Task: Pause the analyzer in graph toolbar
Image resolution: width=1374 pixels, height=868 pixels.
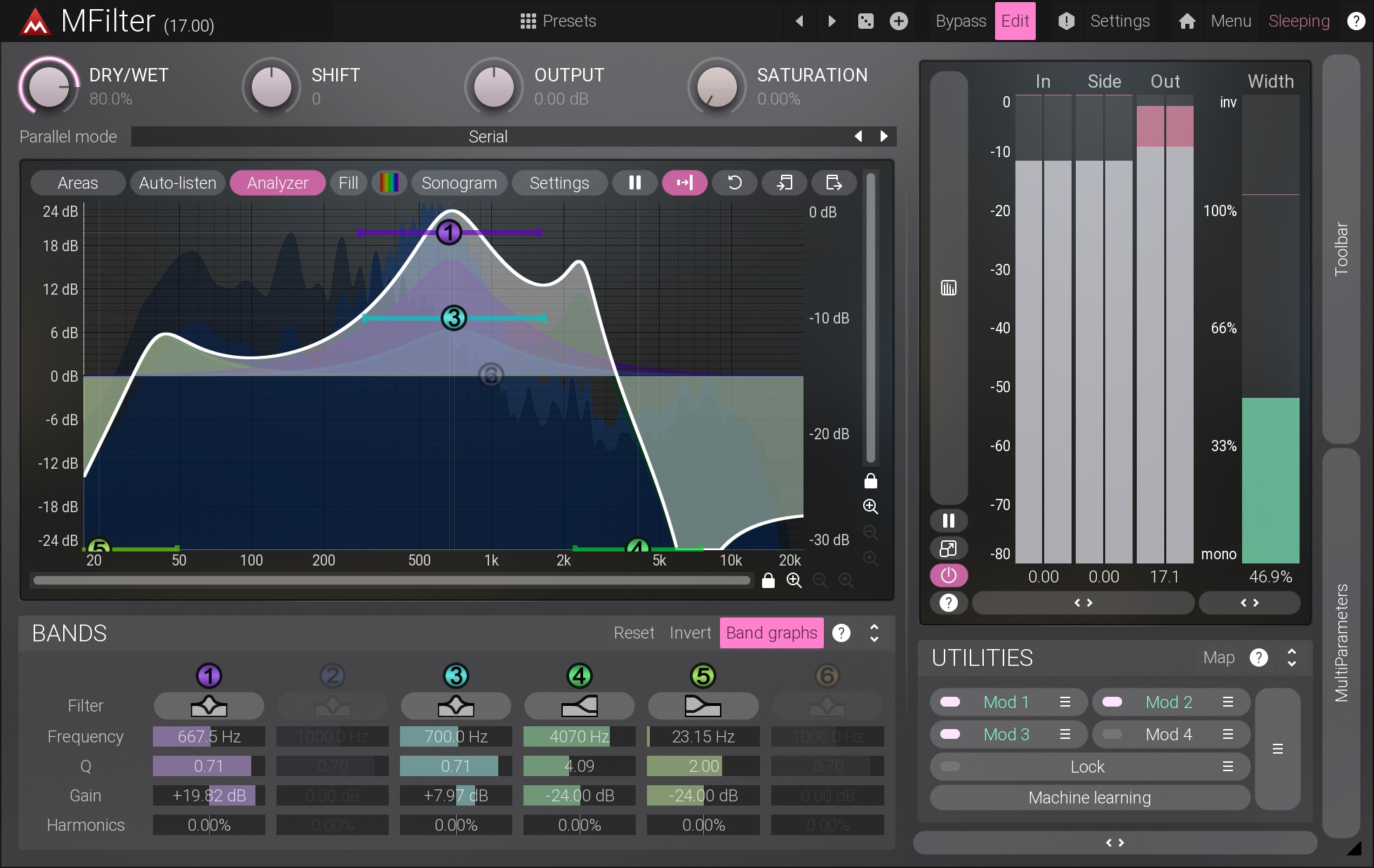Action: (x=634, y=183)
